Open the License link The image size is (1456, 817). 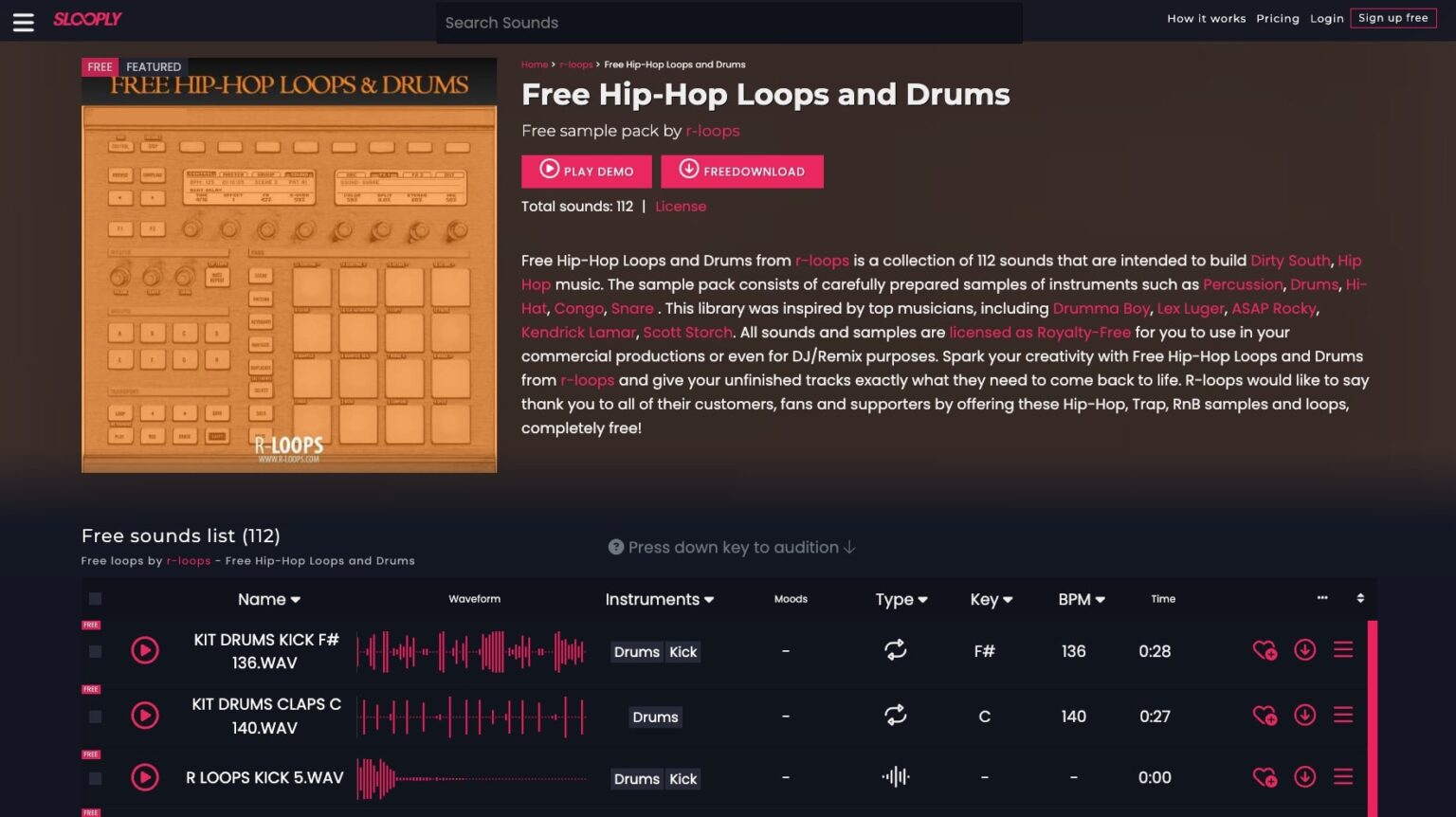click(681, 206)
